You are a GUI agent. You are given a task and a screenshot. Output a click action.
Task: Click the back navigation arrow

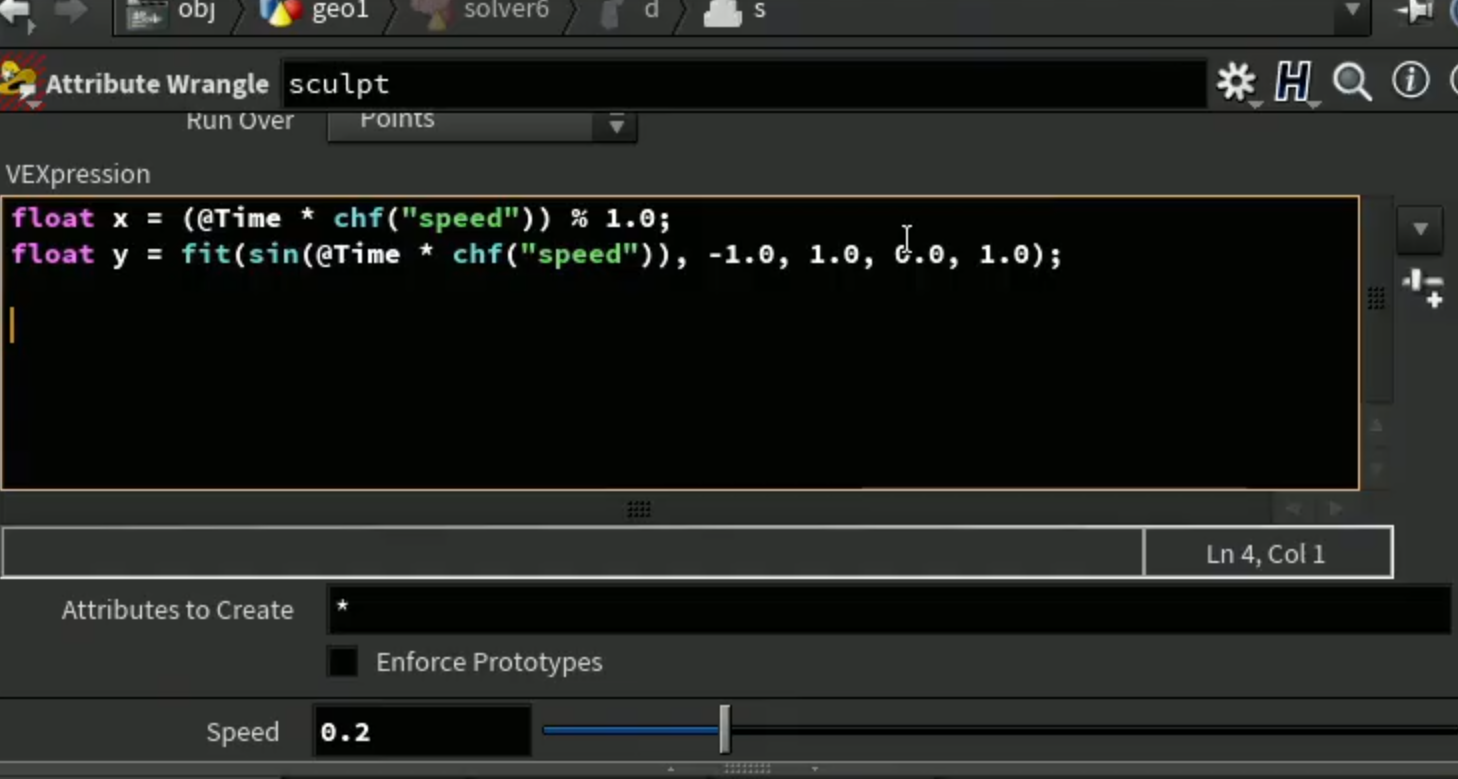click(x=17, y=12)
